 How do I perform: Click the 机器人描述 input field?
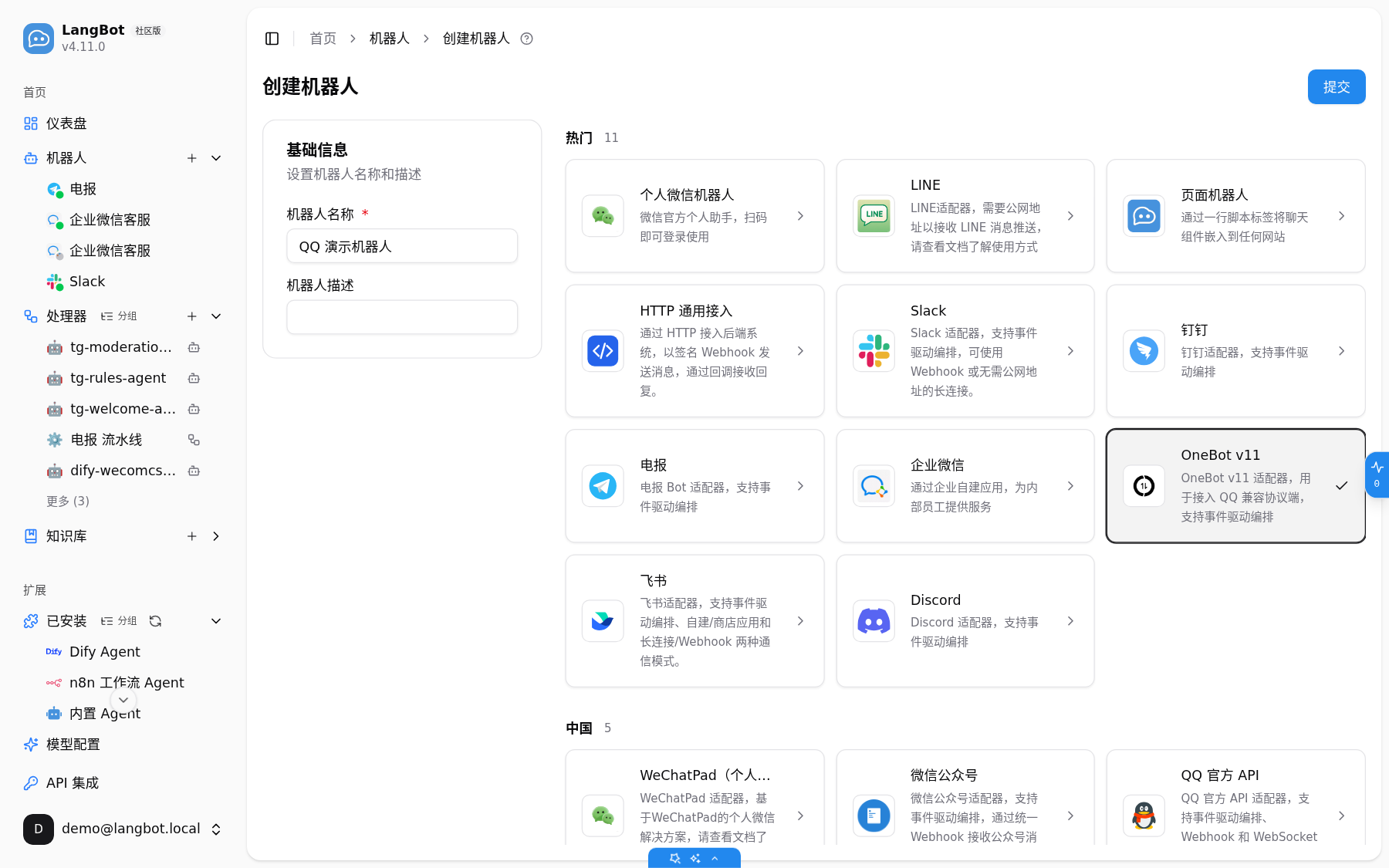(402, 317)
